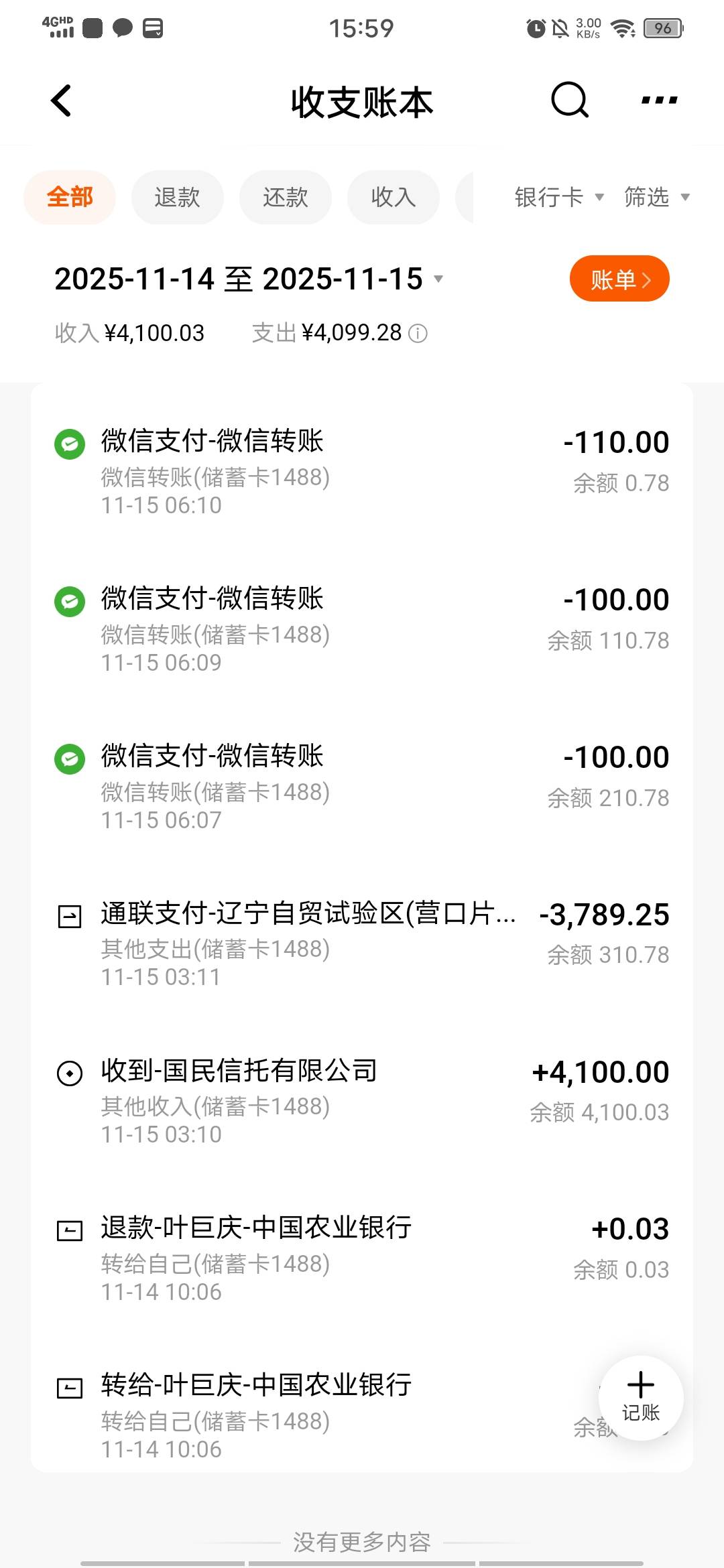Tap the icon beside 退款-叶巨庆 entry

[70, 1230]
